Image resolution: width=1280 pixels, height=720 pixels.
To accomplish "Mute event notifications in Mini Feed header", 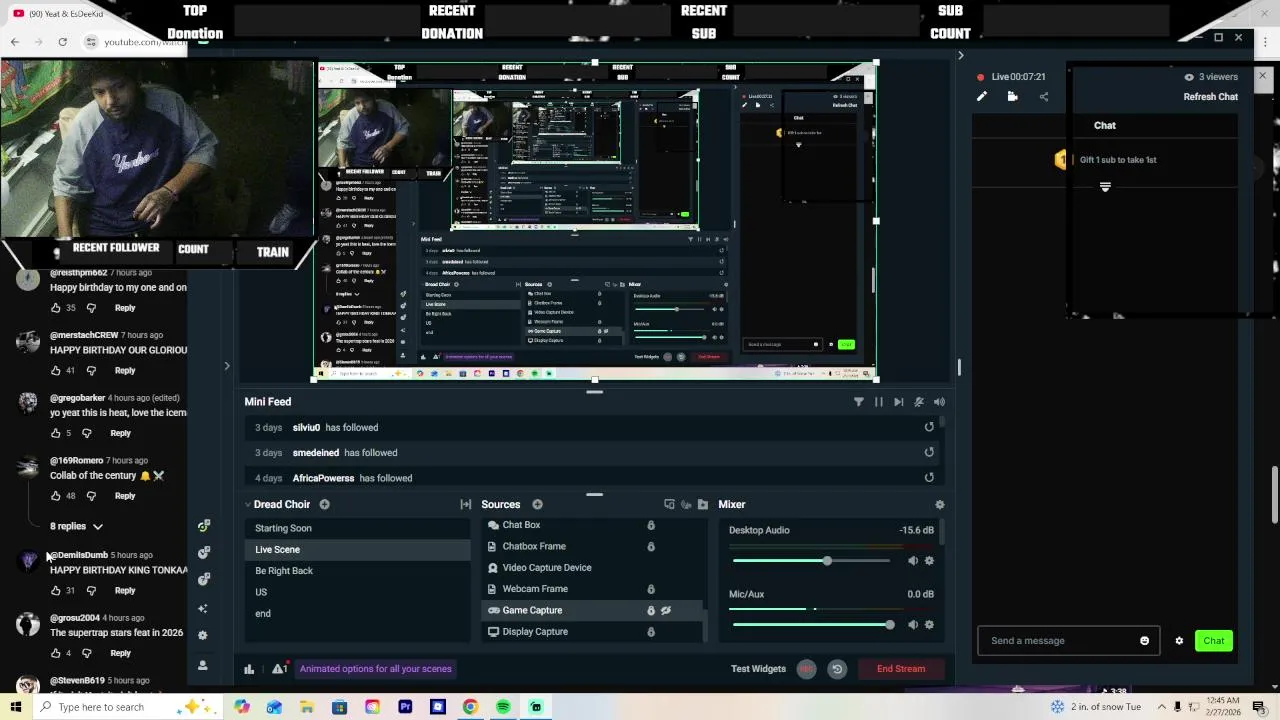I will [919, 402].
